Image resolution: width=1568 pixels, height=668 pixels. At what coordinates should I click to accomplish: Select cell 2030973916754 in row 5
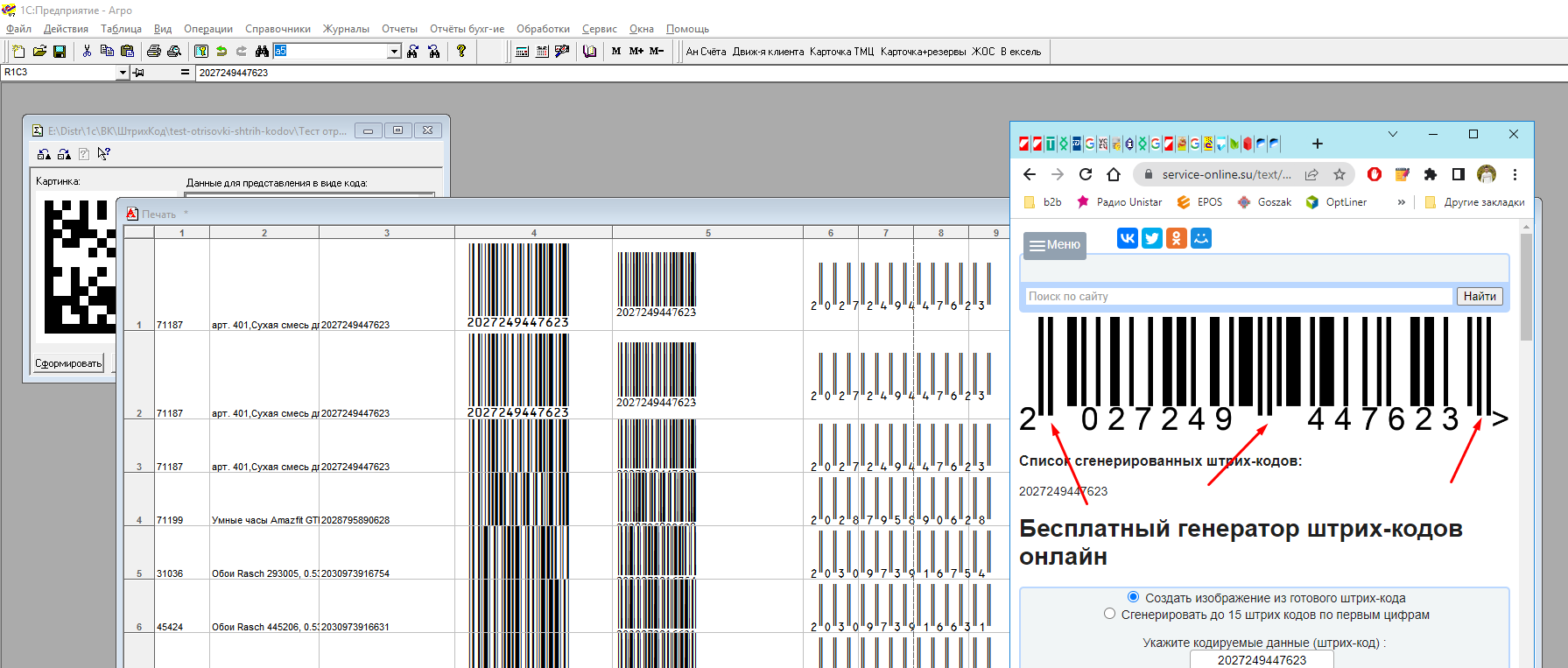[387, 553]
